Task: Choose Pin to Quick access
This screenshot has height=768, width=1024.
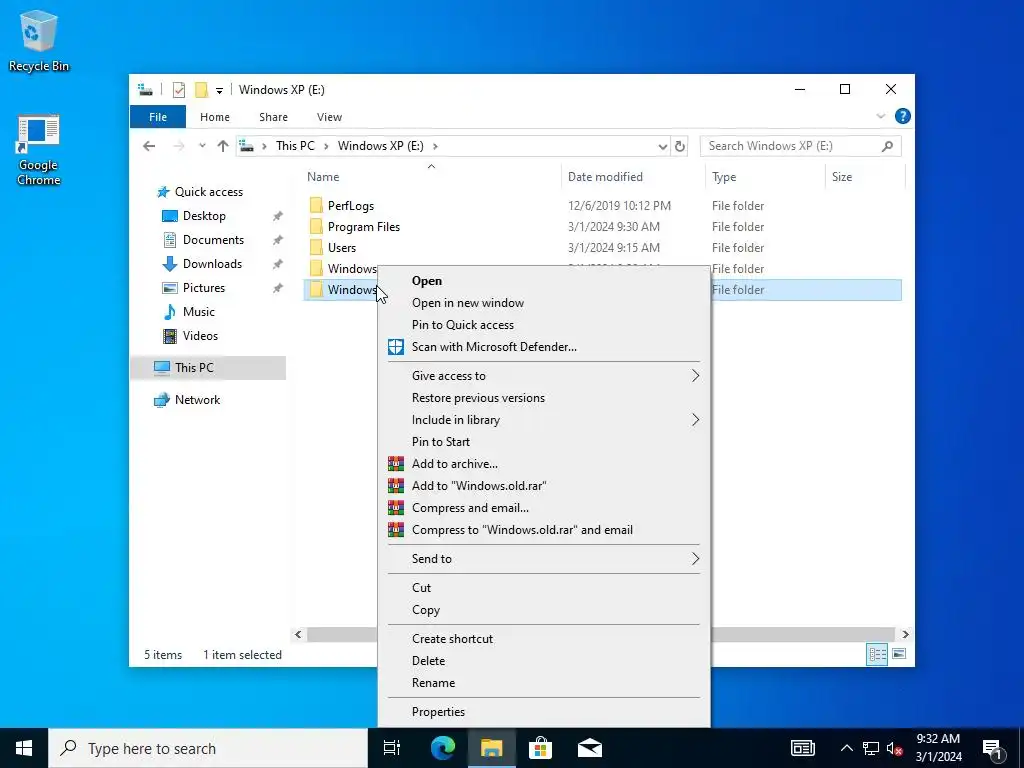Action: click(x=543, y=325)
